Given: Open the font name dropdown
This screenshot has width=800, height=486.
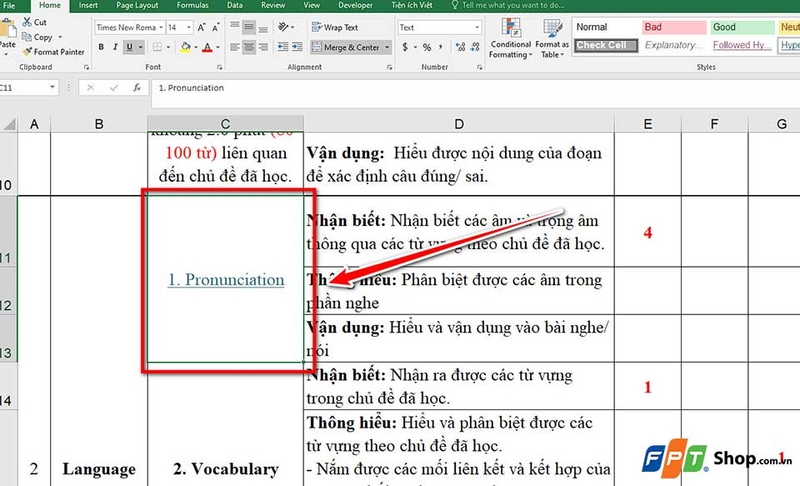Looking at the screenshot, I should (161, 27).
